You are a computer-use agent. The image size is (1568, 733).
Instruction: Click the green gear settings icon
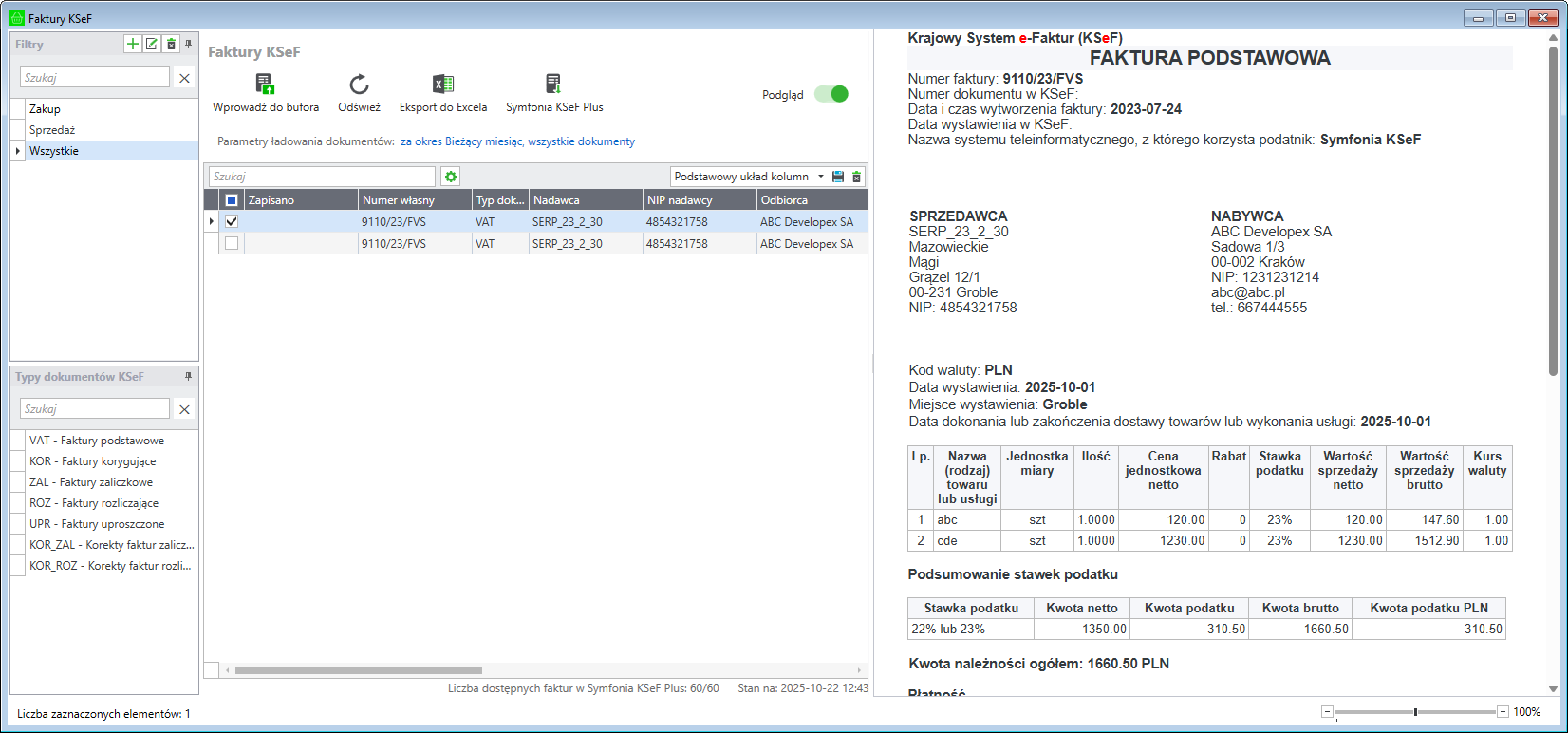(451, 177)
